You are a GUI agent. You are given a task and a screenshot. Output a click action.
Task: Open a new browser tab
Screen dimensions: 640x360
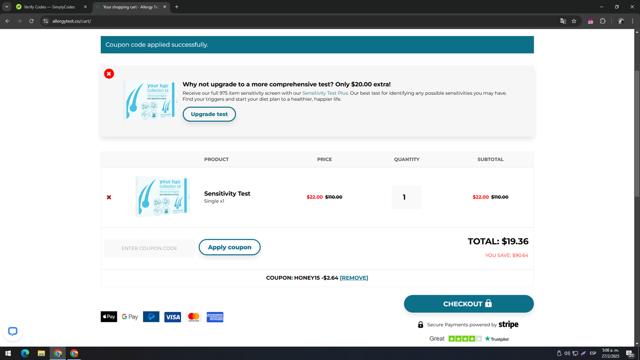[x=176, y=7]
